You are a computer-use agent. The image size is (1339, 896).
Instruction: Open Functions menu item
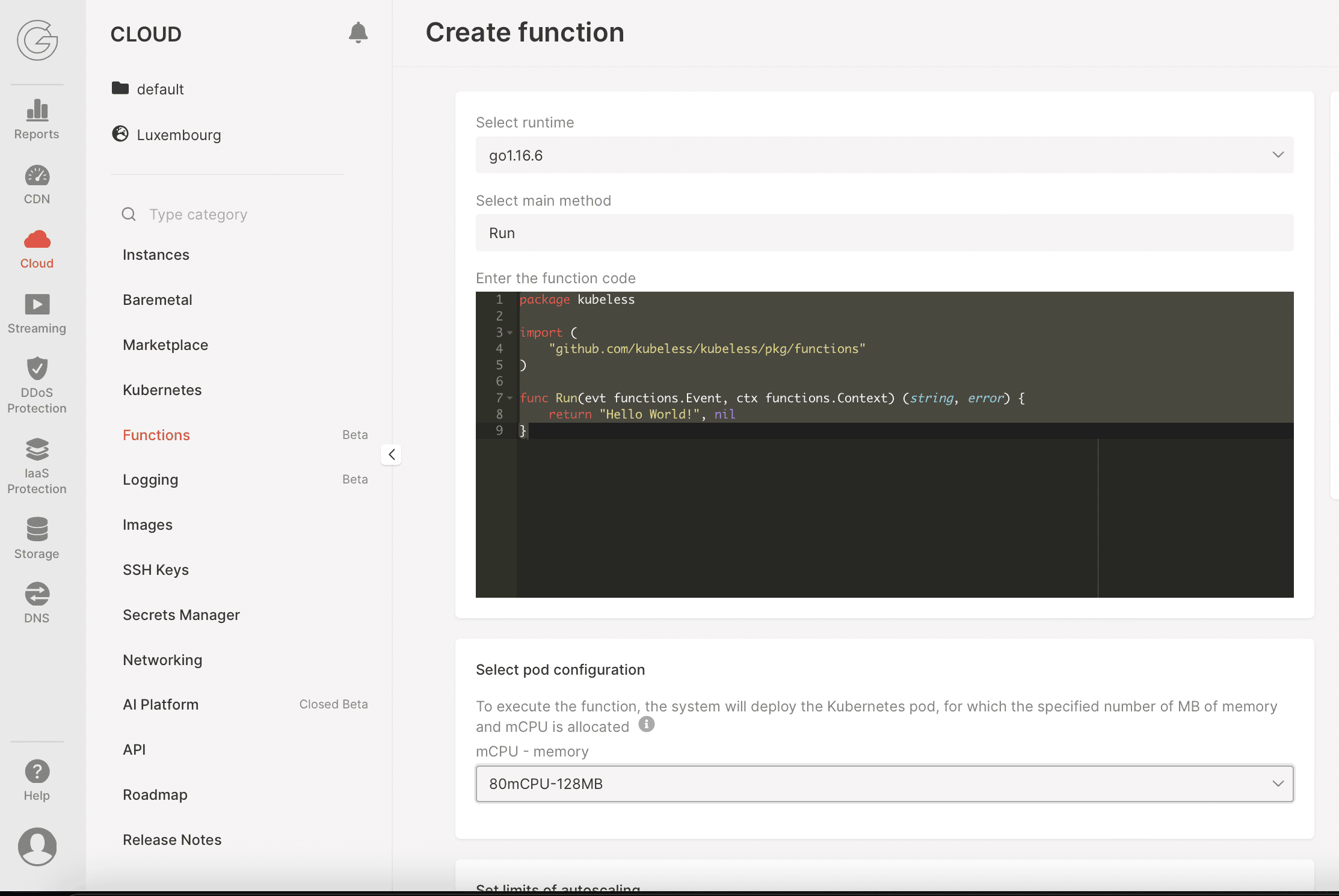tap(156, 435)
